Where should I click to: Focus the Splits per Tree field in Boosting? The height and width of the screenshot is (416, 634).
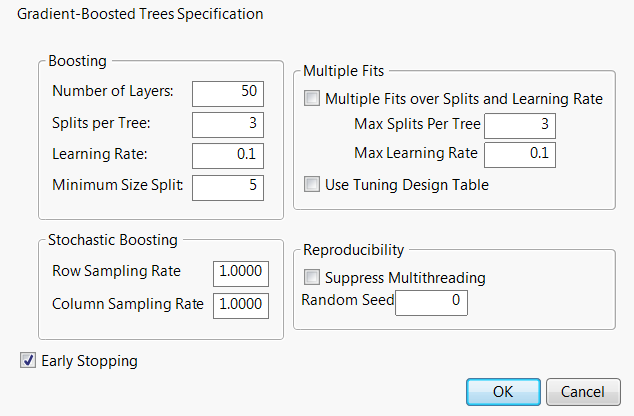[x=228, y=124]
